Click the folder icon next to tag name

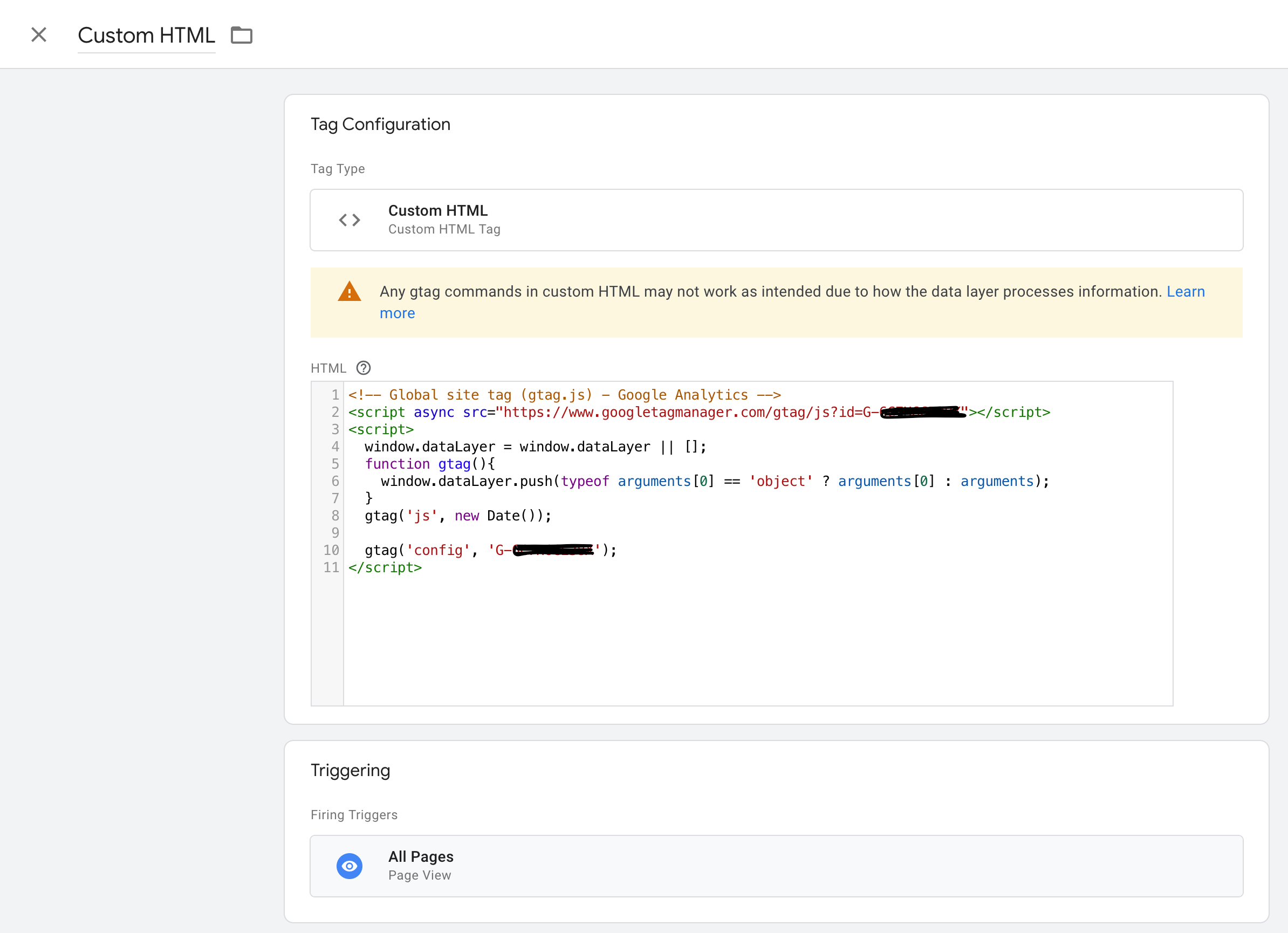coord(241,35)
